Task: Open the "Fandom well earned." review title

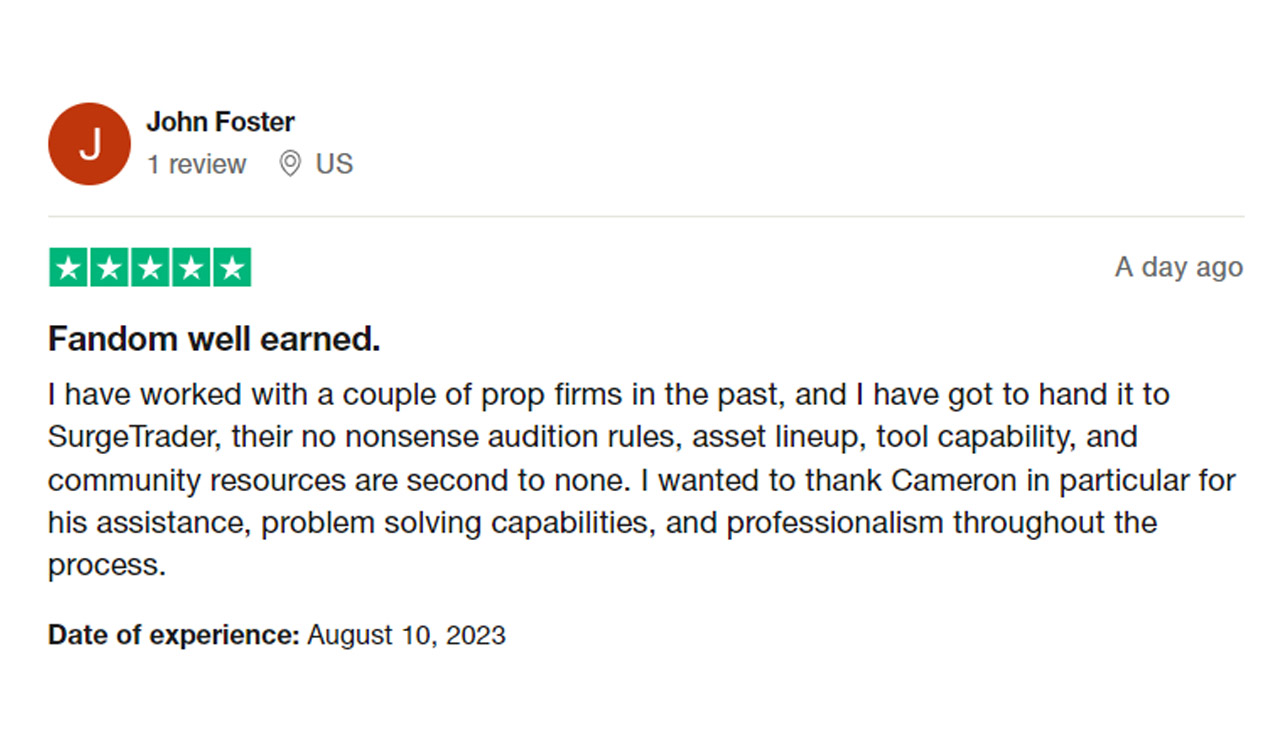Action: [x=214, y=340]
